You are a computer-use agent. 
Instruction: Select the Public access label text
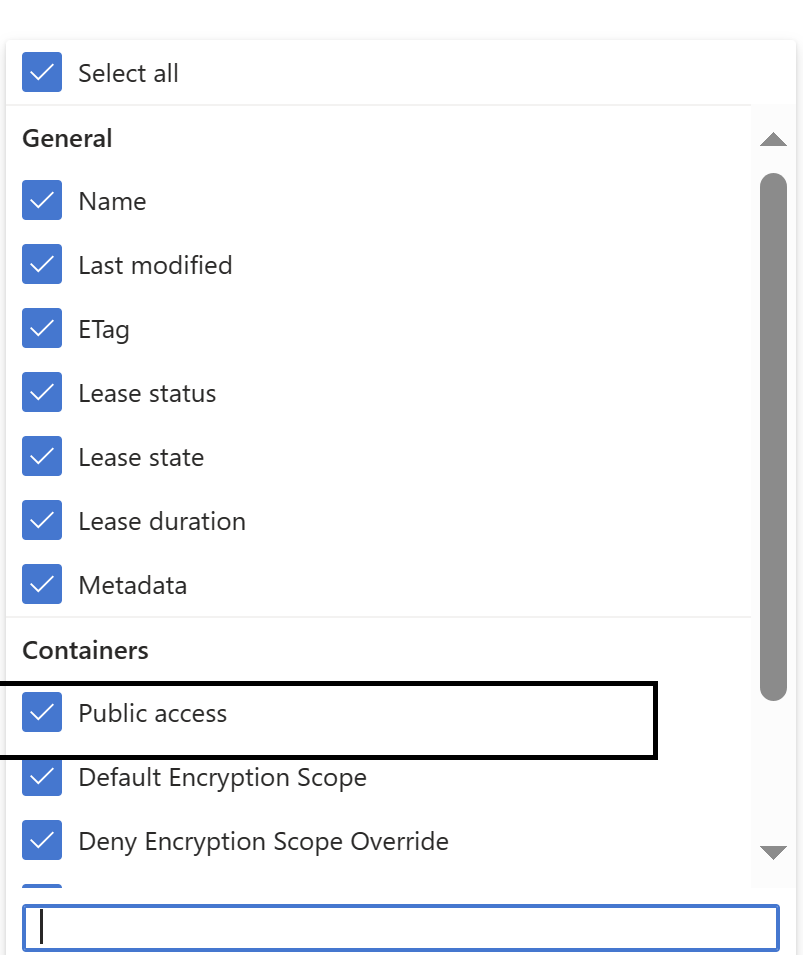click(153, 712)
